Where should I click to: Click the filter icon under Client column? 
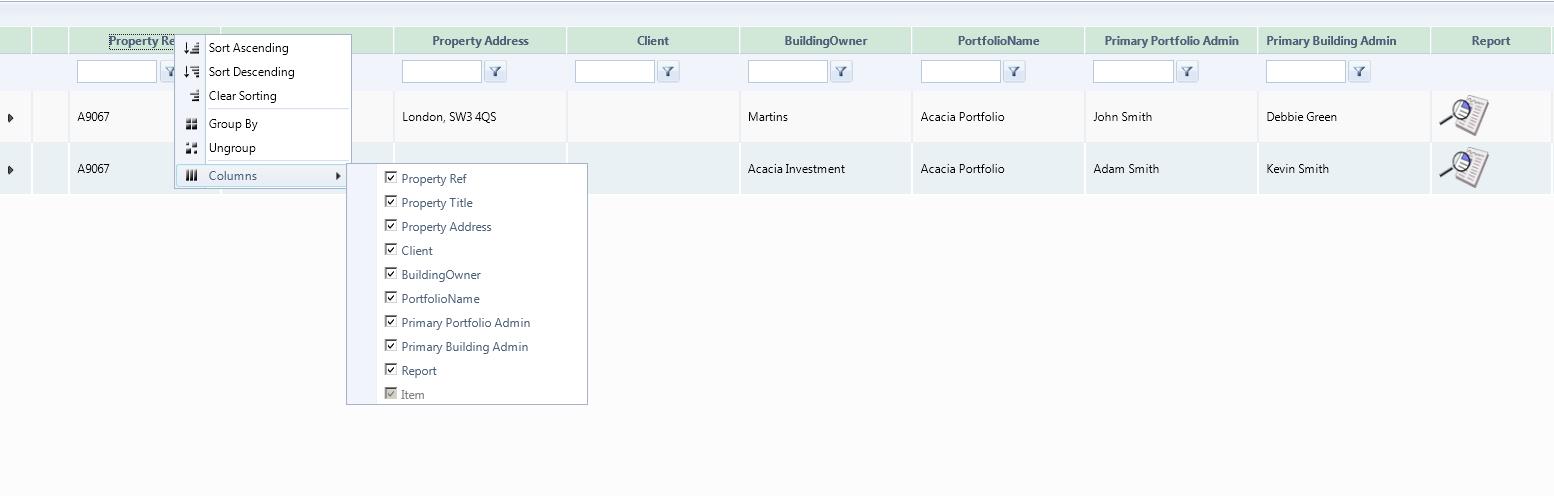[668, 72]
